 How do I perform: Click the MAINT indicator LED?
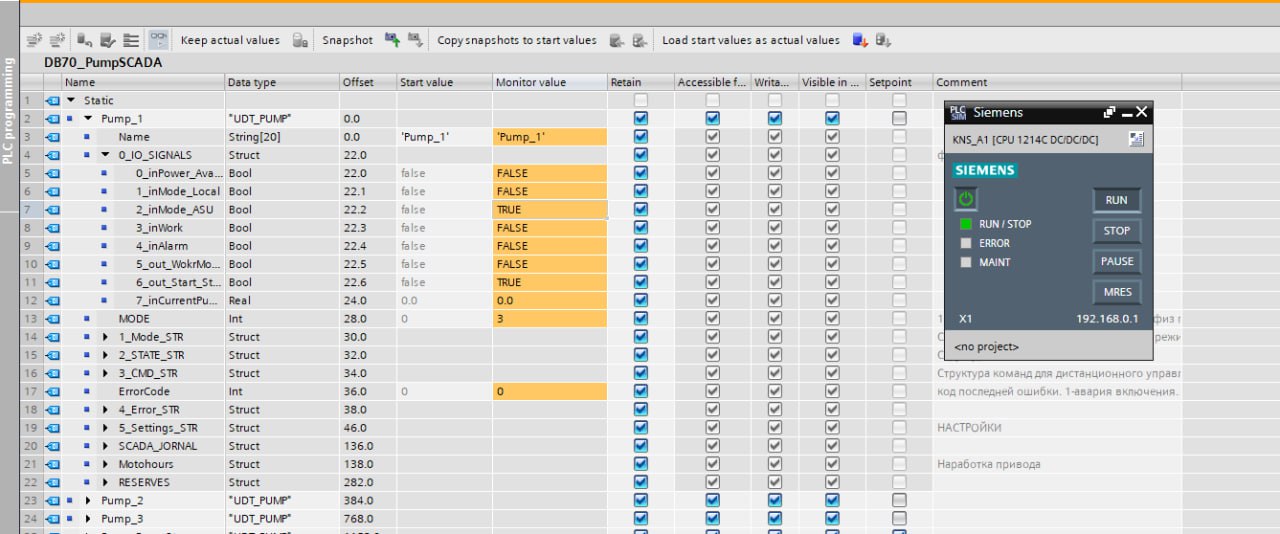[966, 262]
